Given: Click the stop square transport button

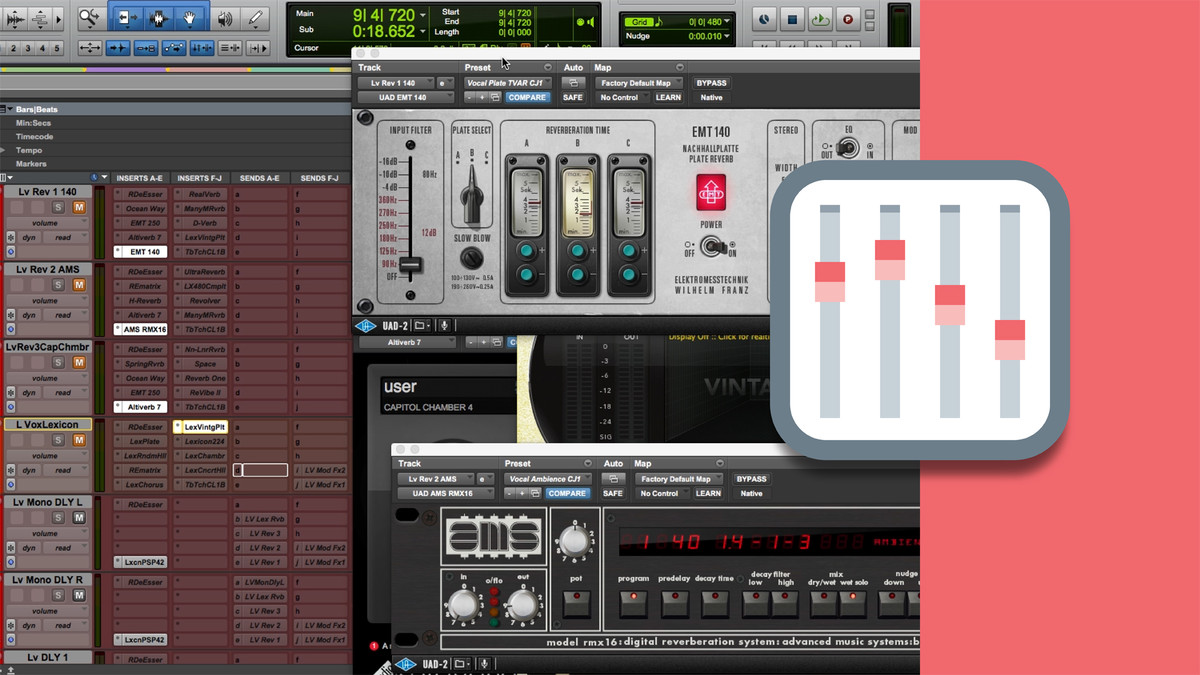Looking at the screenshot, I should [792, 18].
